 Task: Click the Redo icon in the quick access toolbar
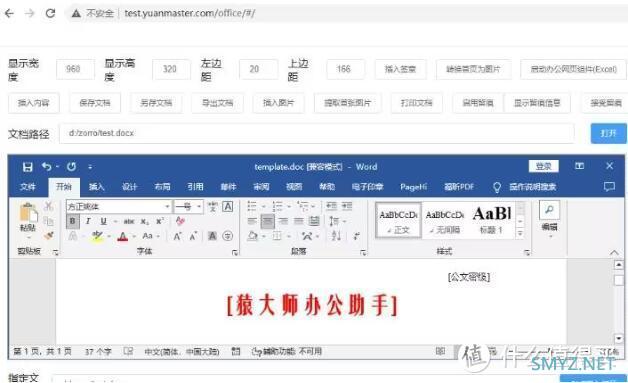[x=72, y=166]
